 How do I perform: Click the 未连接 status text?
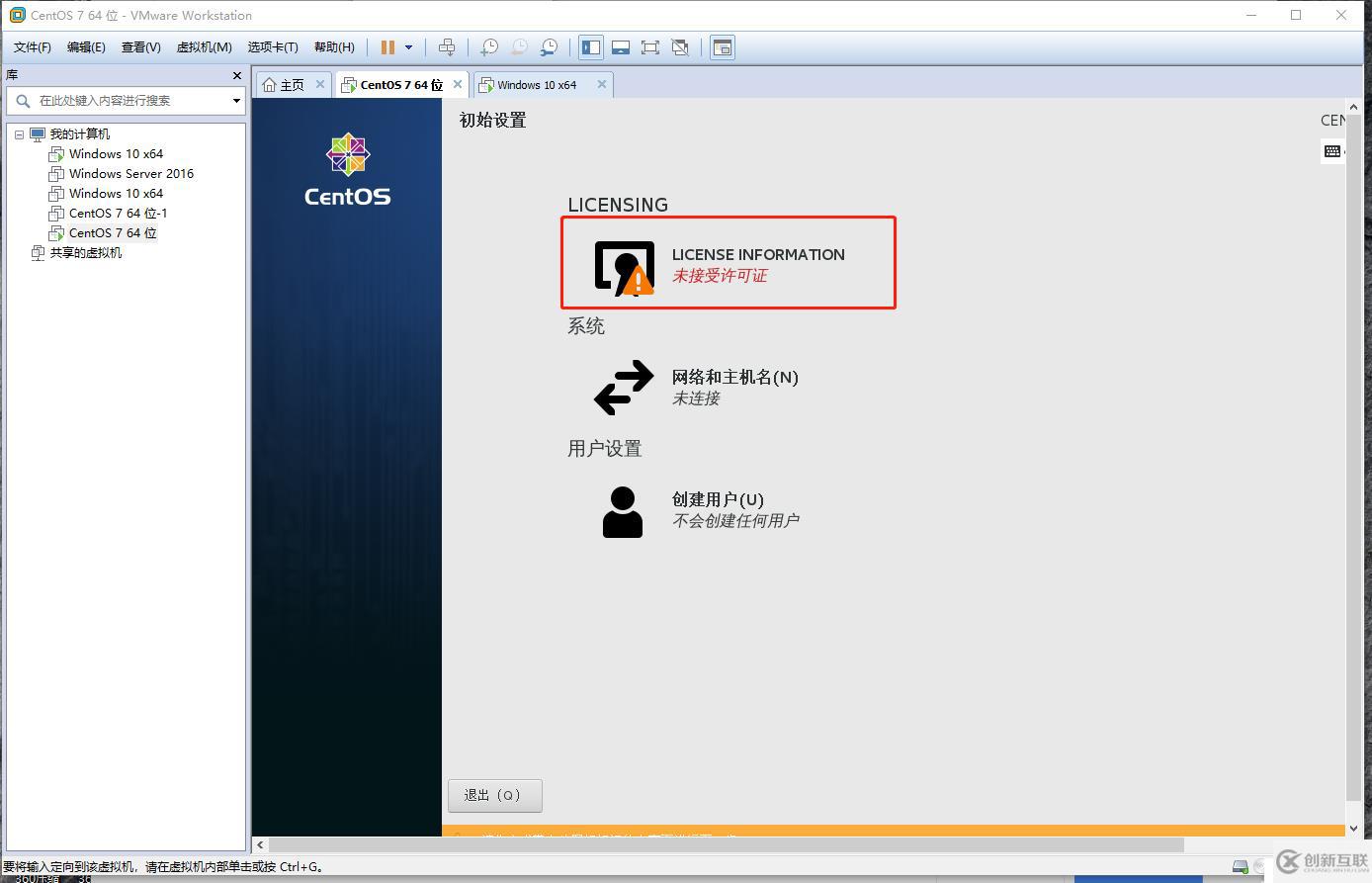pyautogui.click(x=696, y=398)
